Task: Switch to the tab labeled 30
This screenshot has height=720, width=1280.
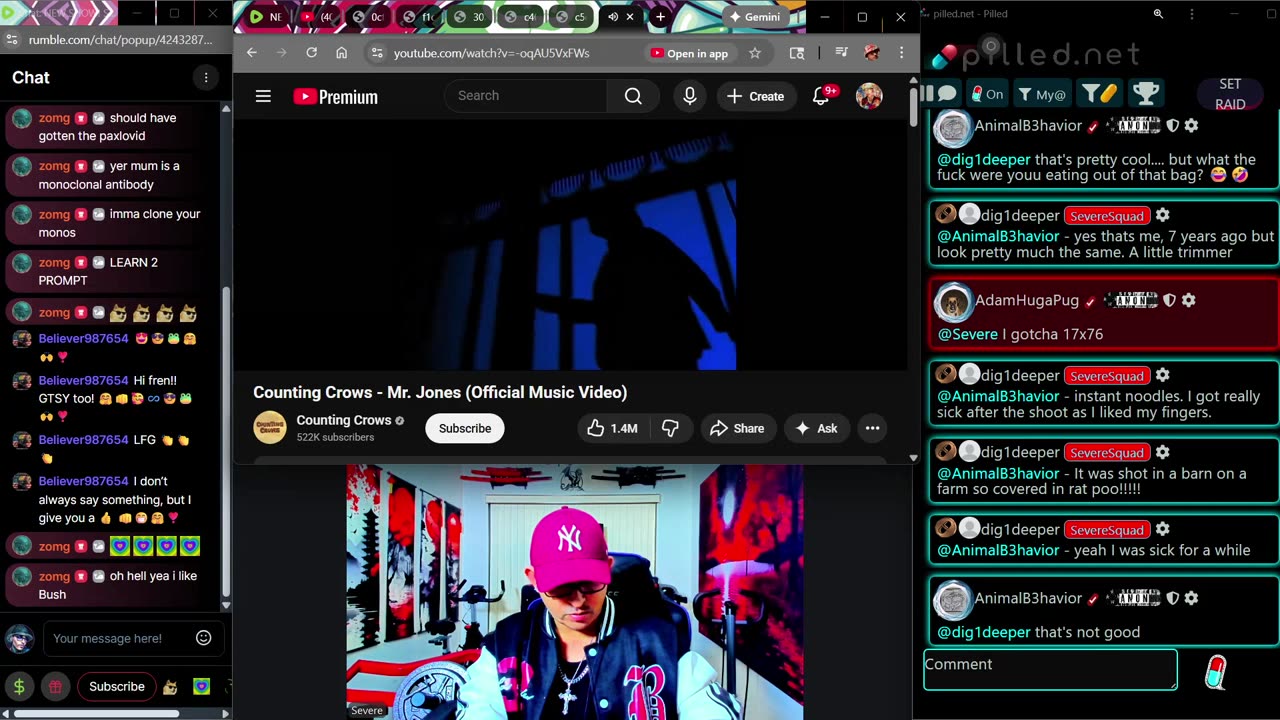Action: pyautogui.click(x=470, y=17)
